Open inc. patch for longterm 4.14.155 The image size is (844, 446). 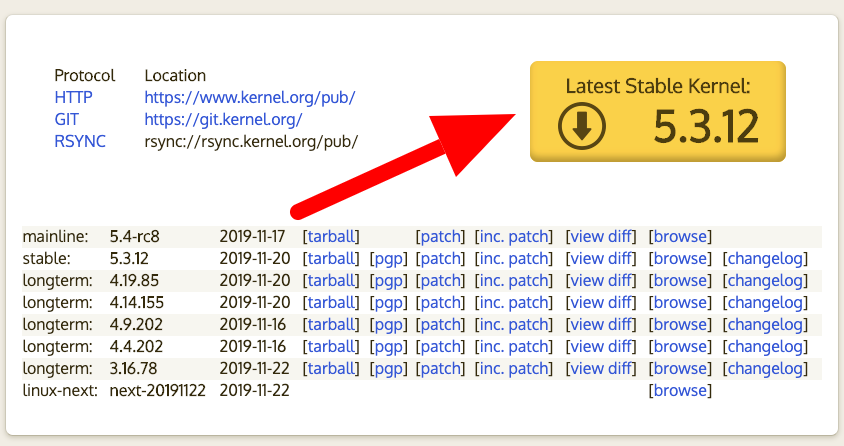click(514, 303)
